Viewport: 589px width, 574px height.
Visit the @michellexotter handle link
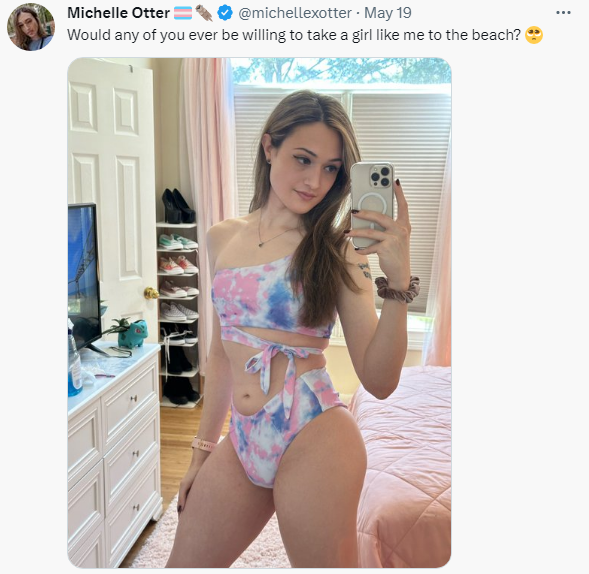click(x=295, y=13)
